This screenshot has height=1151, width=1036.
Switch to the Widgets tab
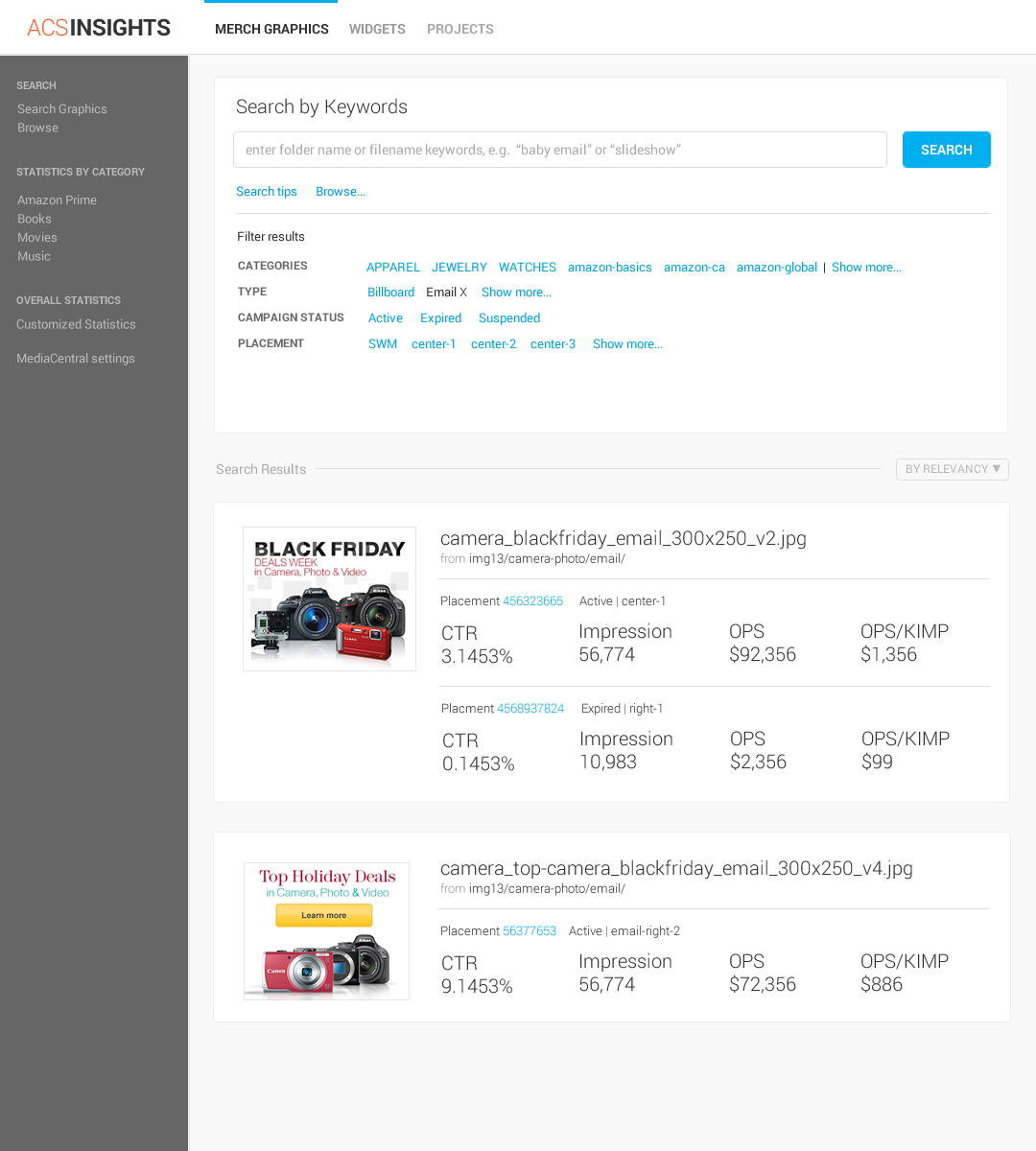point(377,29)
